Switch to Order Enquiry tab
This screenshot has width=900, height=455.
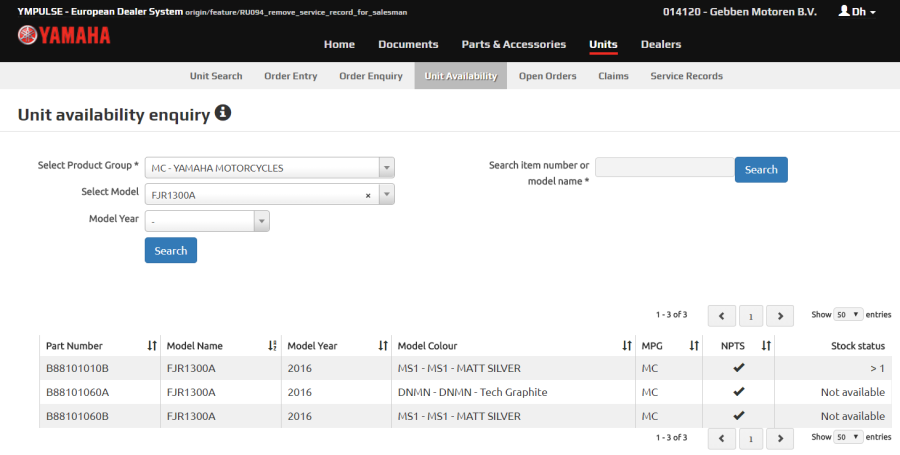click(371, 76)
